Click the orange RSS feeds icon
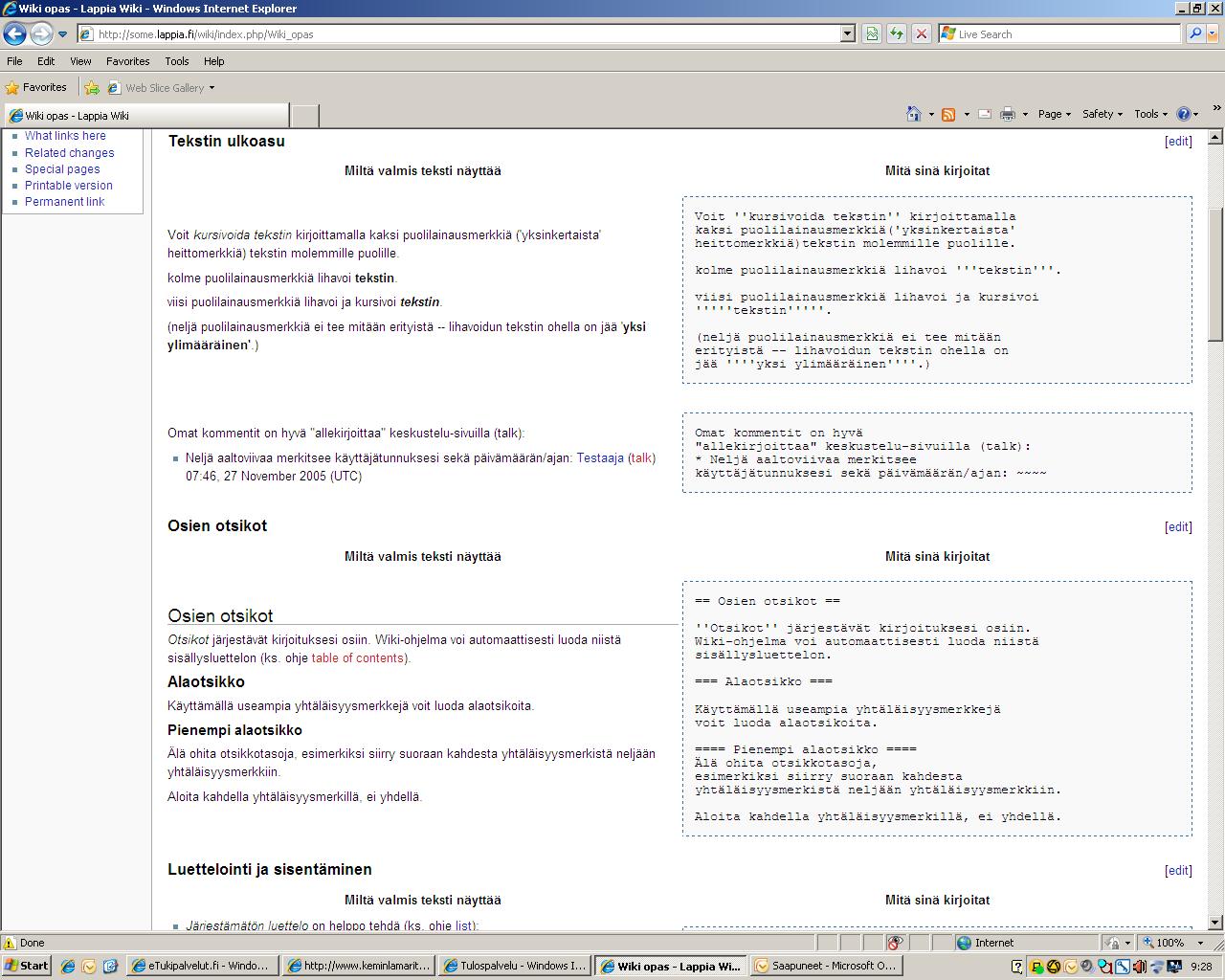Image resolution: width=1225 pixels, height=980 pixels. (x=948, y=114)
